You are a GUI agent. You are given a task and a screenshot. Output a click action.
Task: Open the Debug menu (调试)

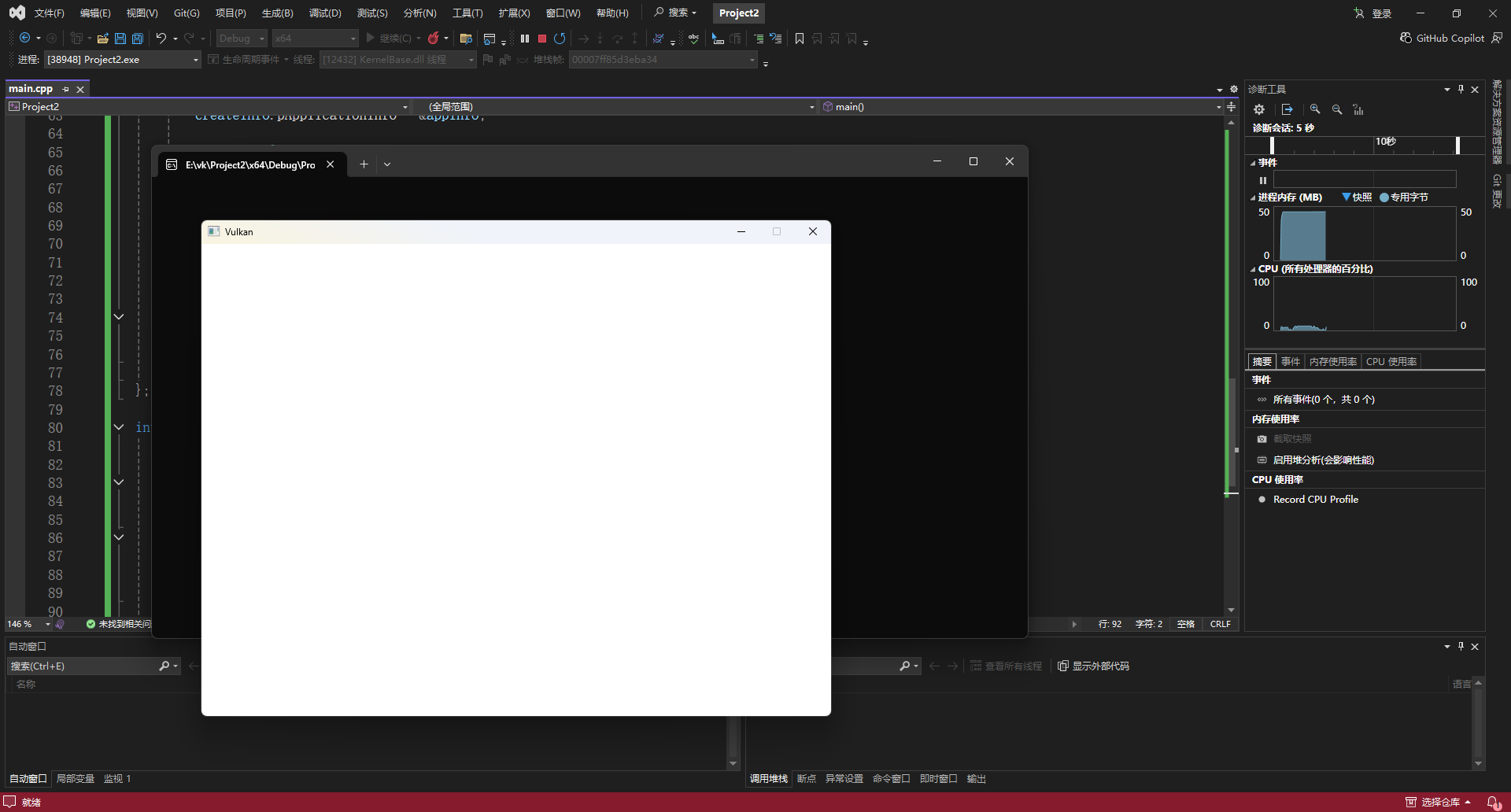tap(325, 13)
